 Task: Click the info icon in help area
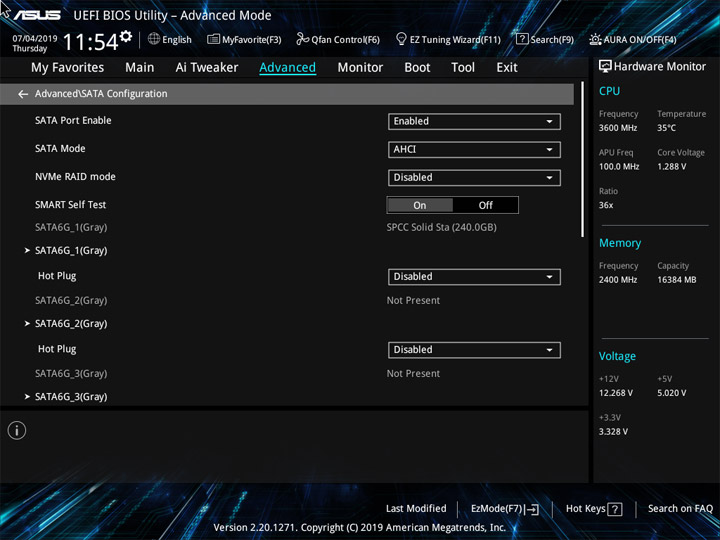17,430
